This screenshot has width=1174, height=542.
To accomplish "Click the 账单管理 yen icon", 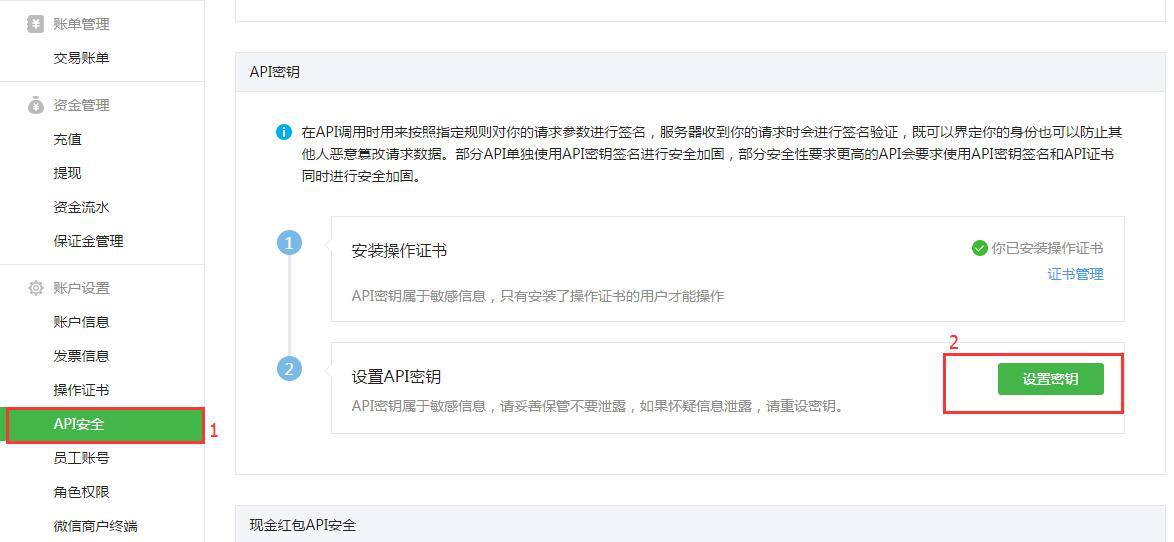I will (x=36, y=24).
